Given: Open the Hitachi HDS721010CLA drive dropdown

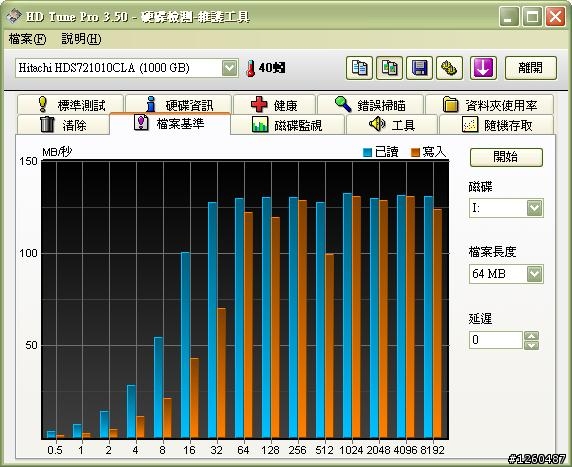Looking at the screenshot, I should click(x=229, y=68).
